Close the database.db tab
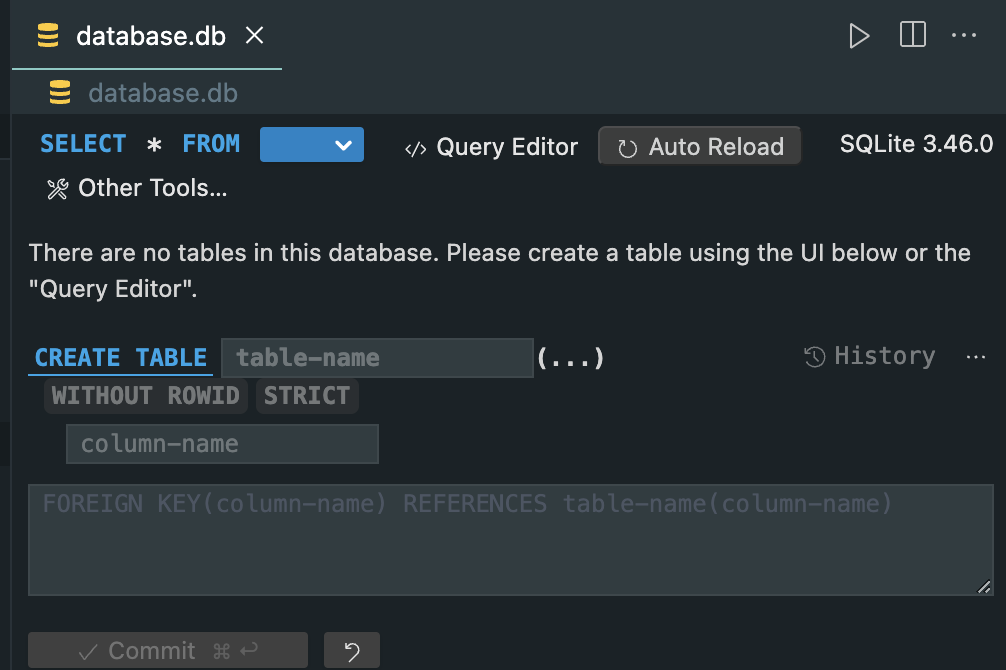 point(255,36)
